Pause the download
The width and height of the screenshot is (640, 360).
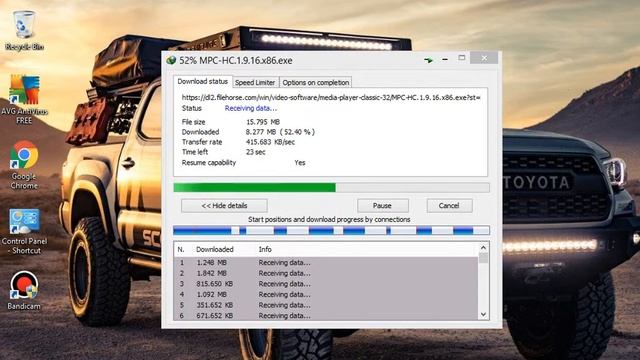click(x=382, y=205)
